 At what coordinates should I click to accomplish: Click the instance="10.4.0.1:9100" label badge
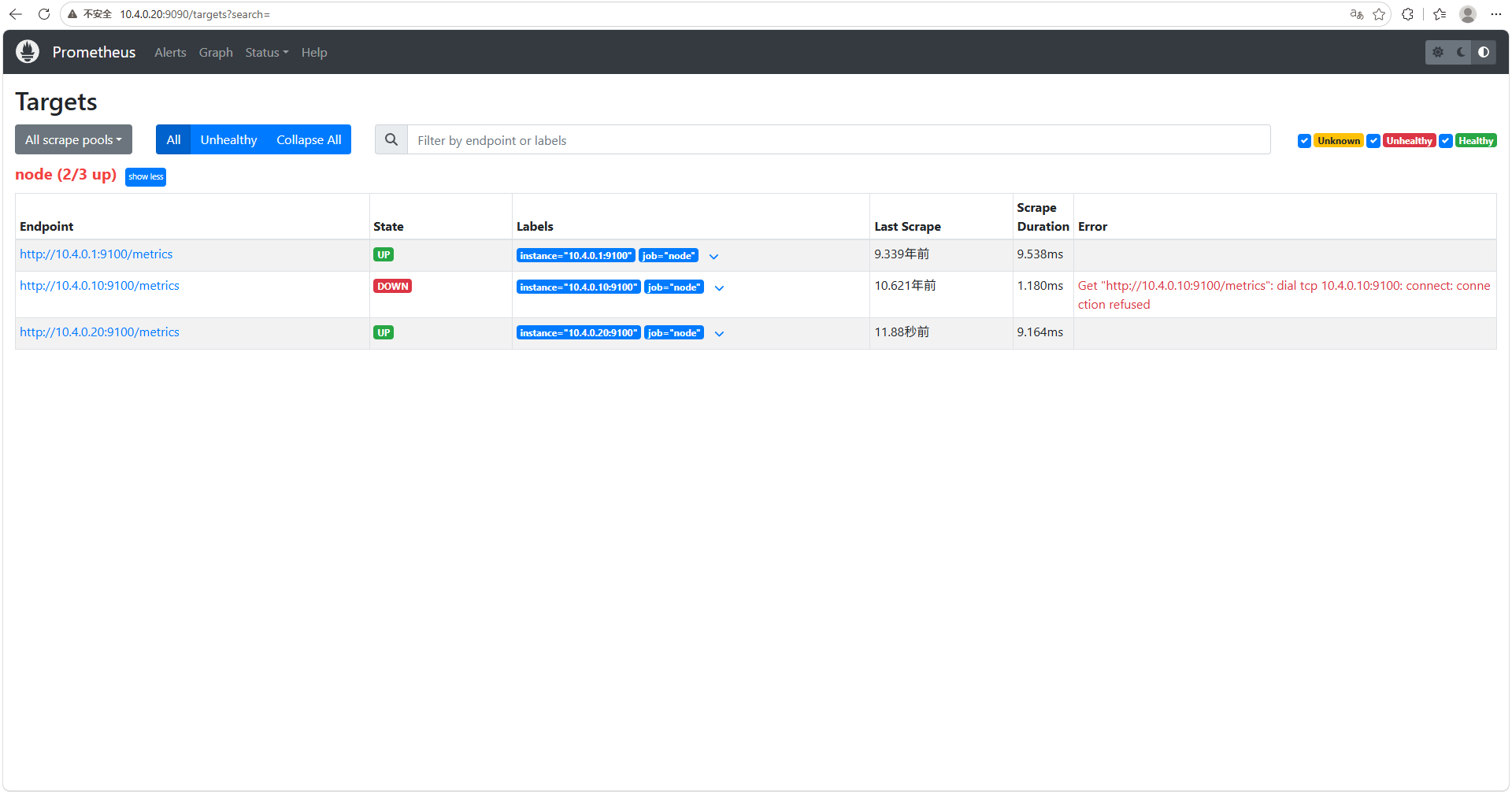tap(576, 256)
